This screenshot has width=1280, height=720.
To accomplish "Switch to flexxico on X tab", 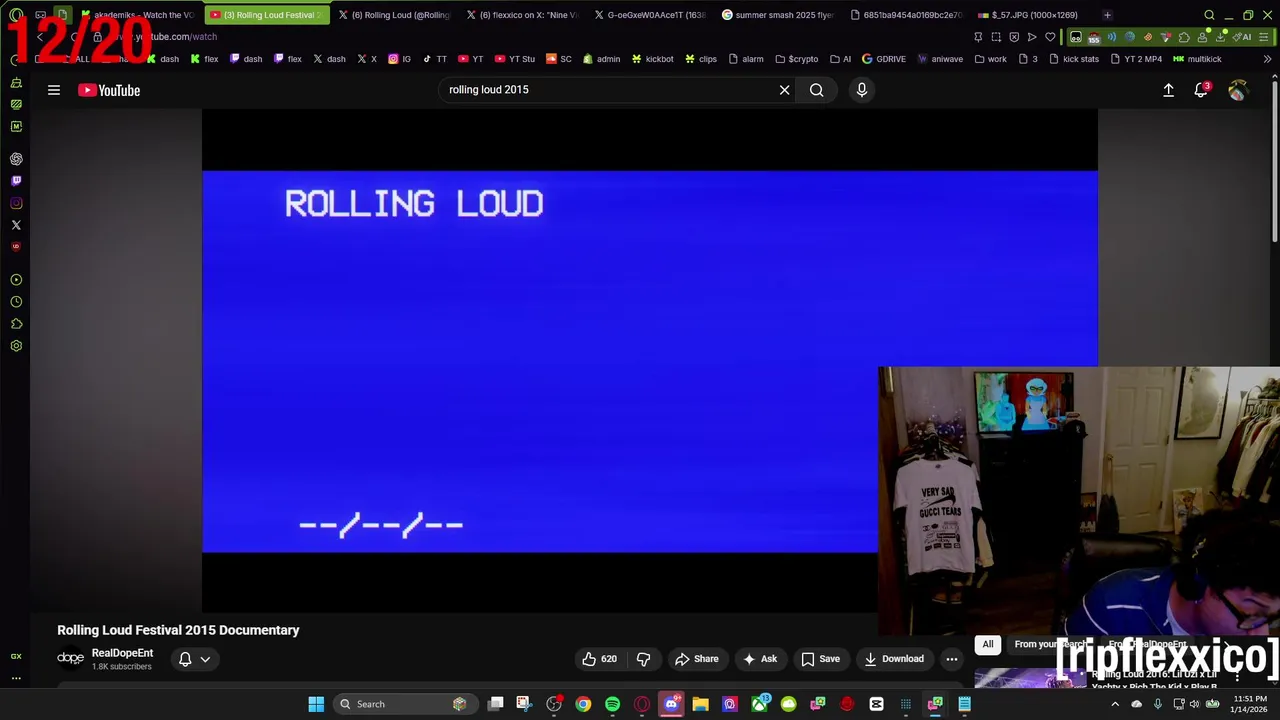I will click(522, 15).
